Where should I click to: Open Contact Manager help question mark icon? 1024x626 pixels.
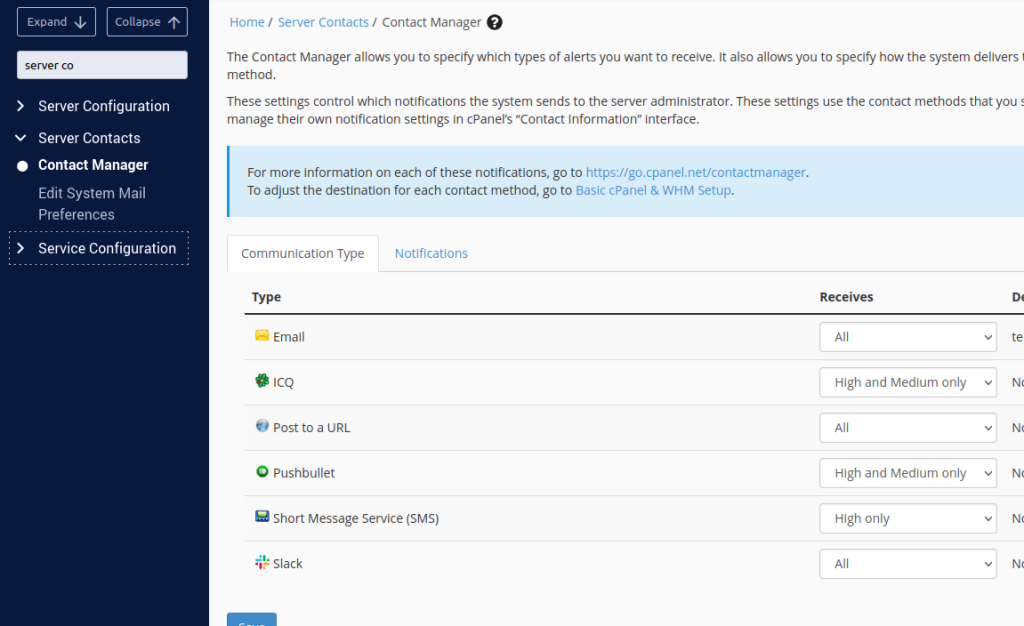click(494, 22)
